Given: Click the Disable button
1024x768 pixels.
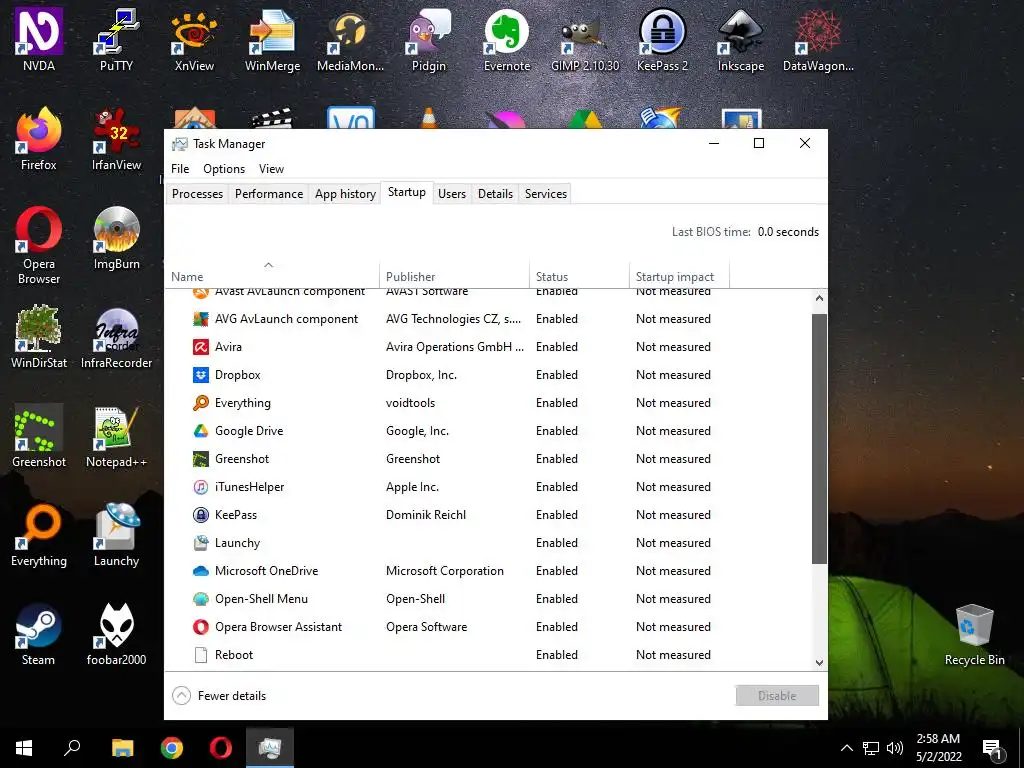Looking at the screenshot, I should (x=777, y=696).
